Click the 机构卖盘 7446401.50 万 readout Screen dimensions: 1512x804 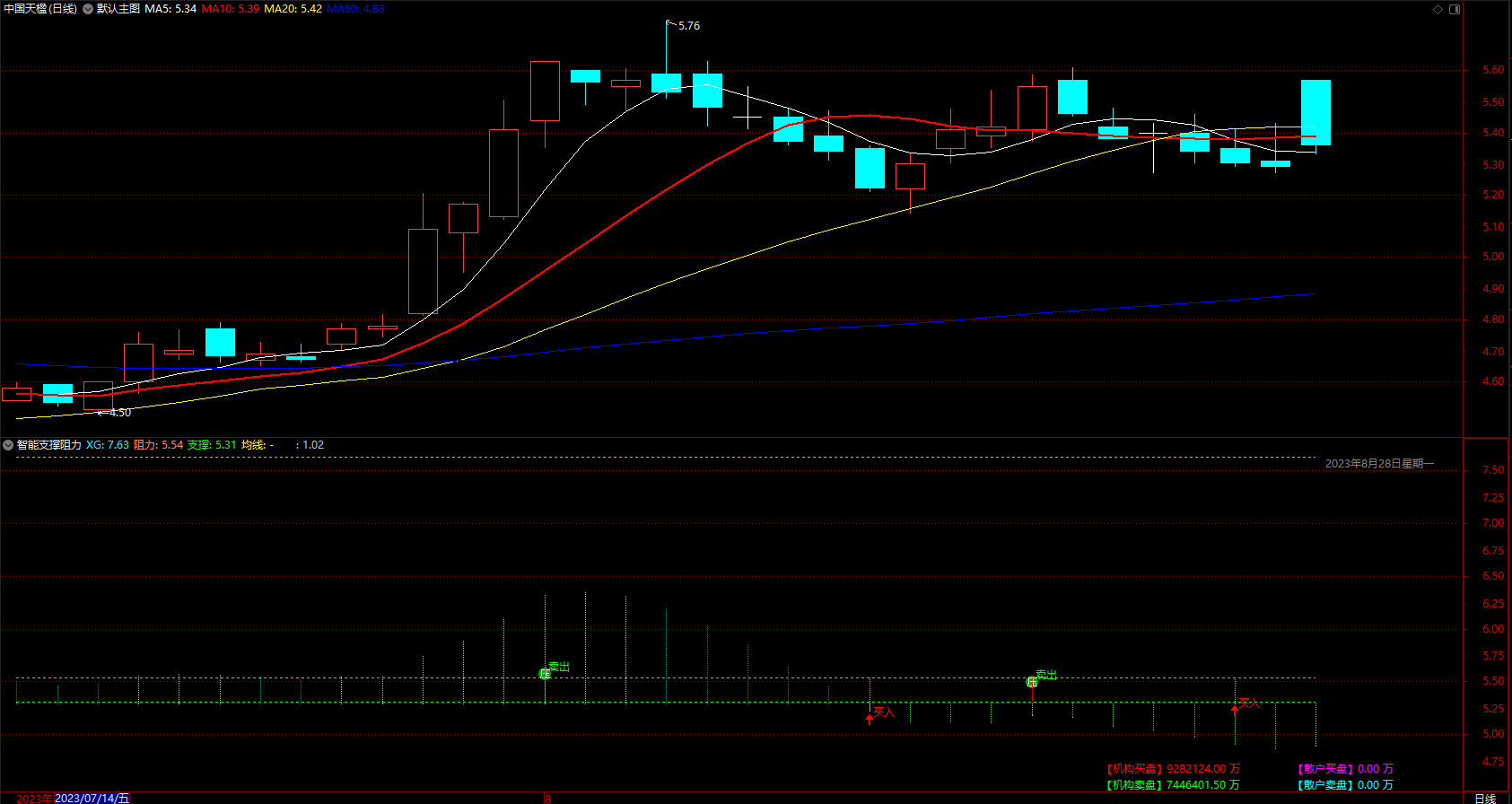coord(1174,785)
